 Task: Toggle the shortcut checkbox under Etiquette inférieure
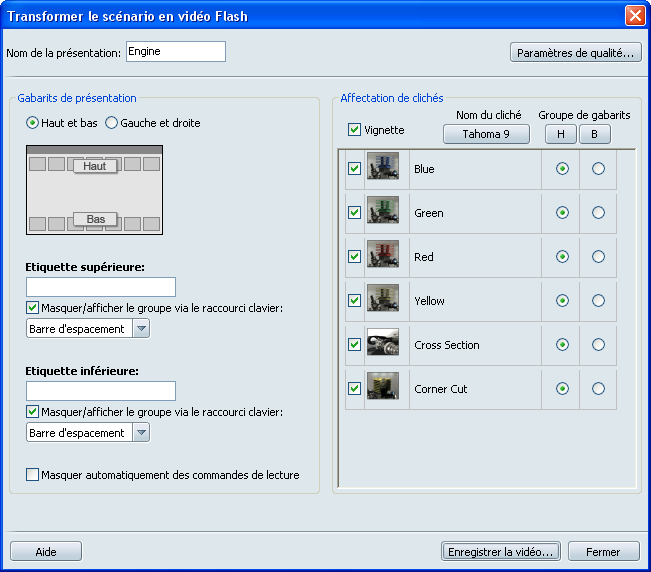click(x=32, y=412)
